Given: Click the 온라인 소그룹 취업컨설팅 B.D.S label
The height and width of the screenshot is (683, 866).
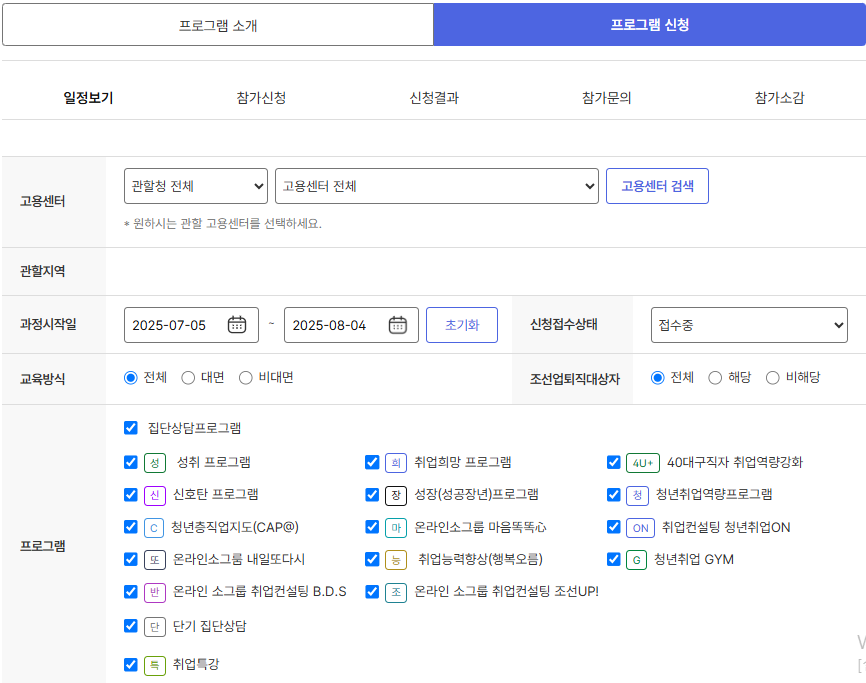Looking at the screenshot, I should [260, 591].
